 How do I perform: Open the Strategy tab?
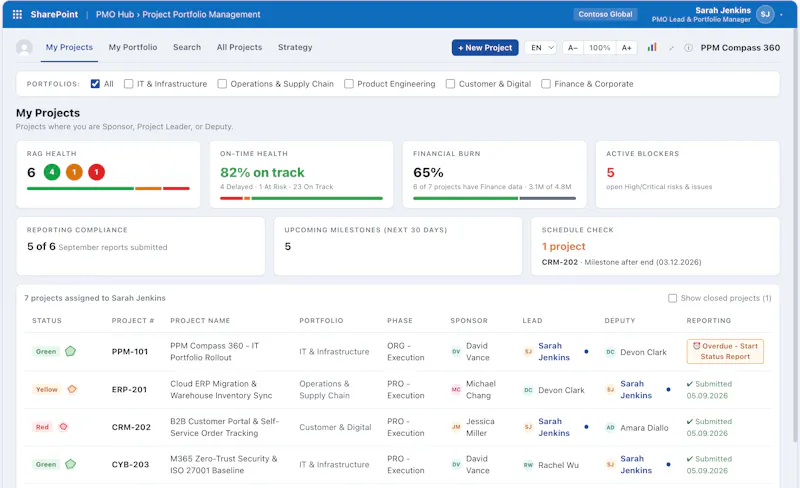tap(295, 47)
